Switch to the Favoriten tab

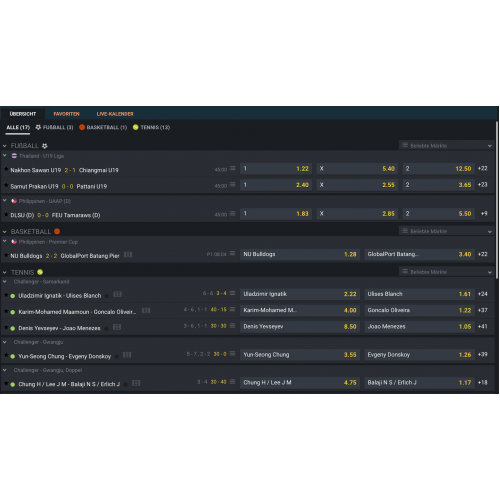[x=66, y=114]
